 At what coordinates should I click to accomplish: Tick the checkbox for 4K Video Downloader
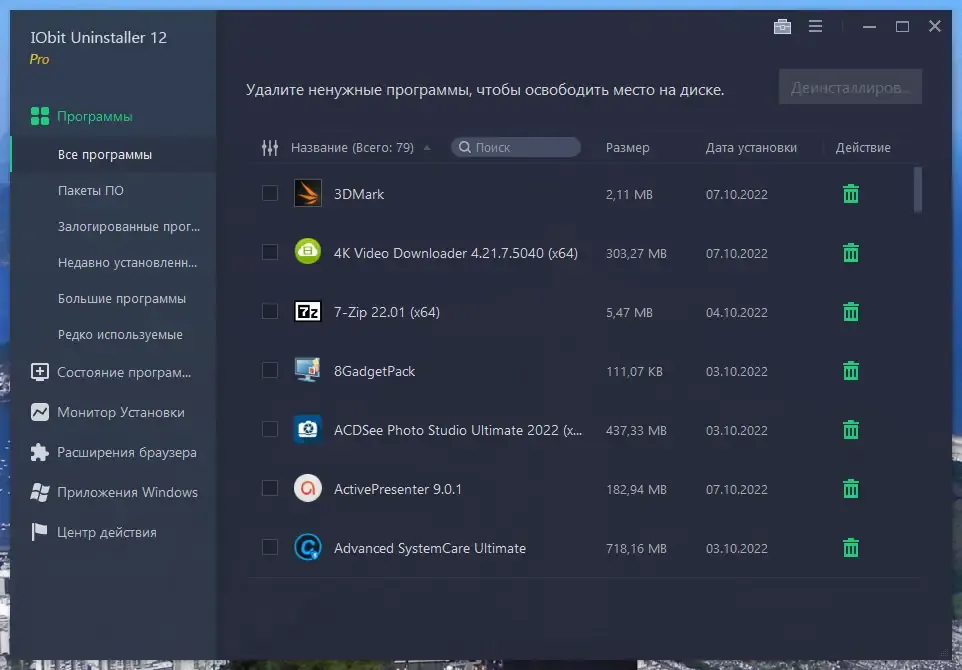pyautogui.click(x=270, y=252)
